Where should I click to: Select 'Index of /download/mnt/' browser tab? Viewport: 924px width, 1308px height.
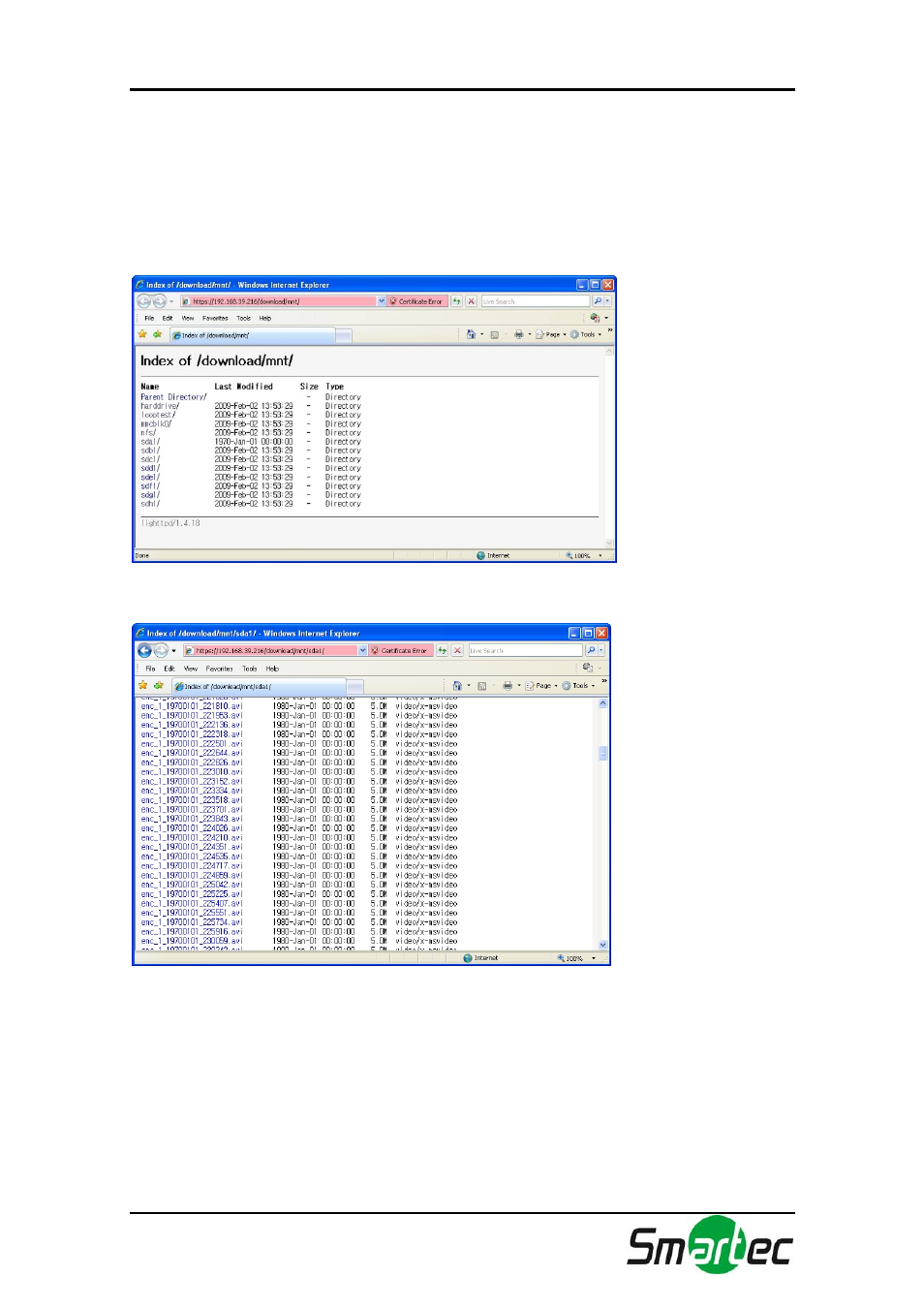253,335
